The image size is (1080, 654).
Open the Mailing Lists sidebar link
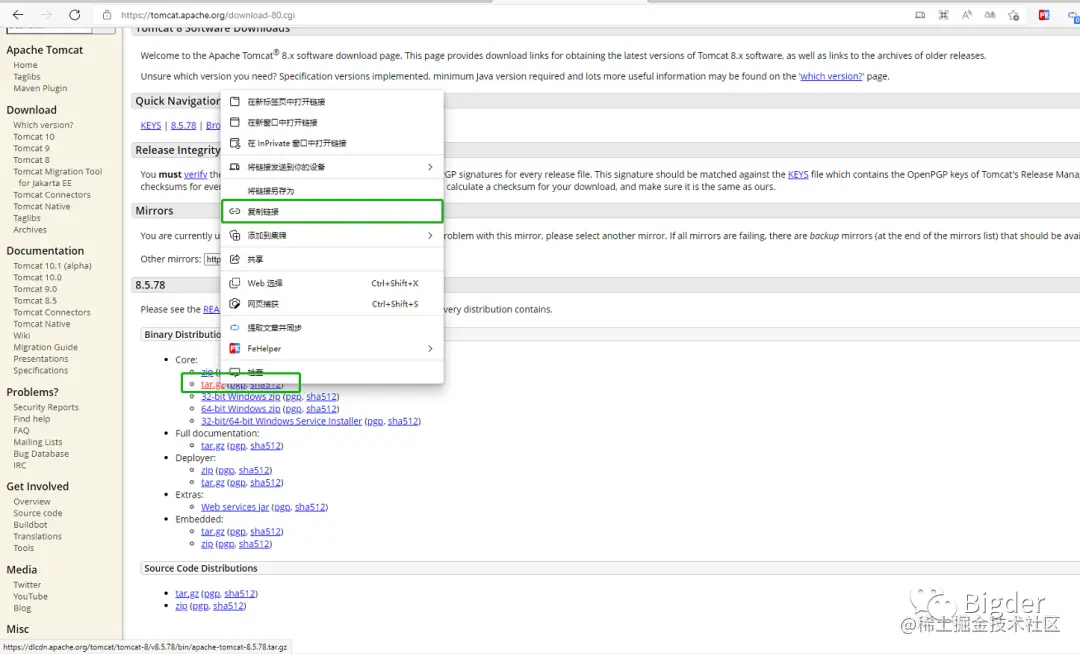(x=38, y=442)
